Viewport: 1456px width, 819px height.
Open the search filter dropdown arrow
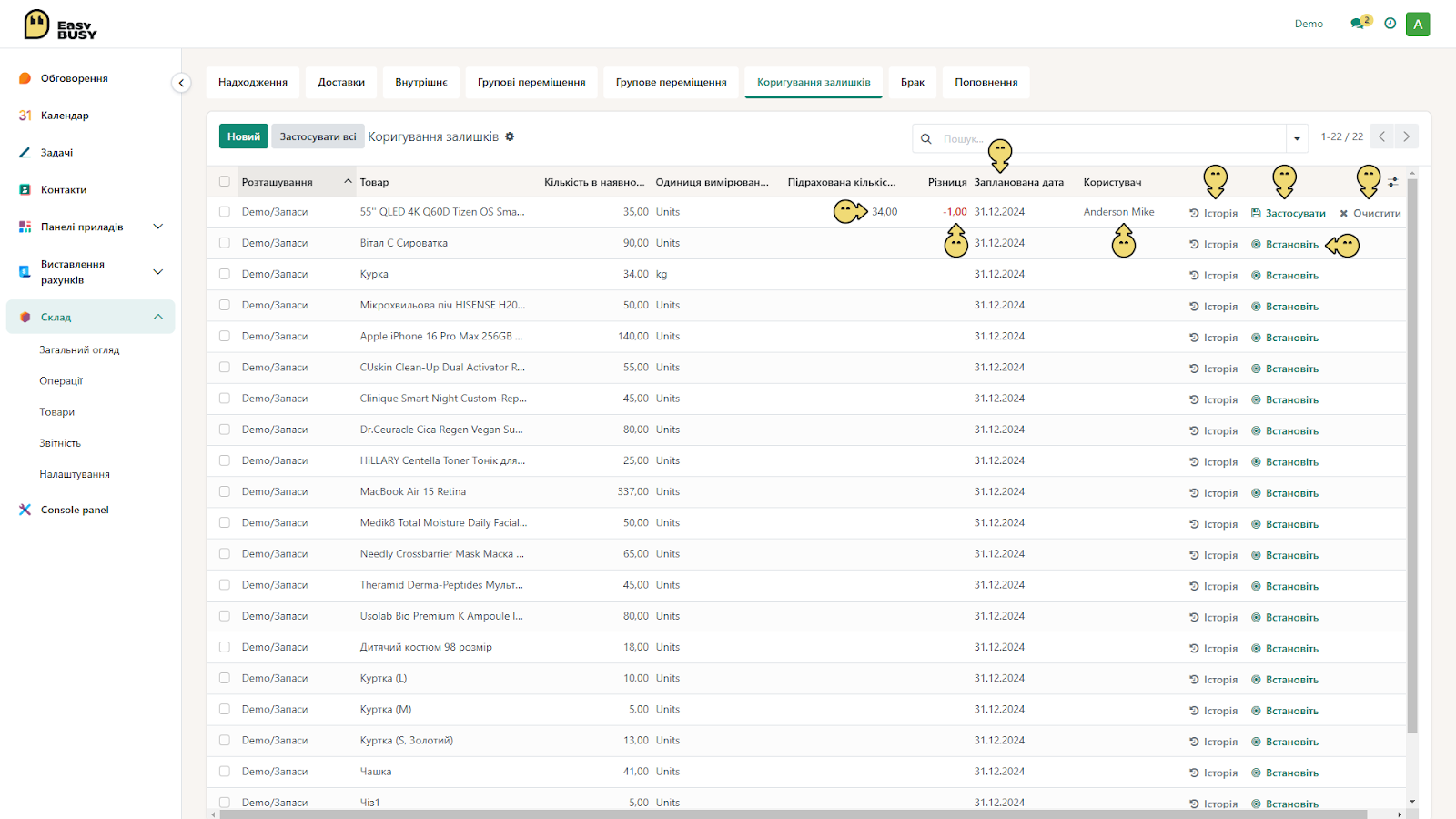point(1297,139)
